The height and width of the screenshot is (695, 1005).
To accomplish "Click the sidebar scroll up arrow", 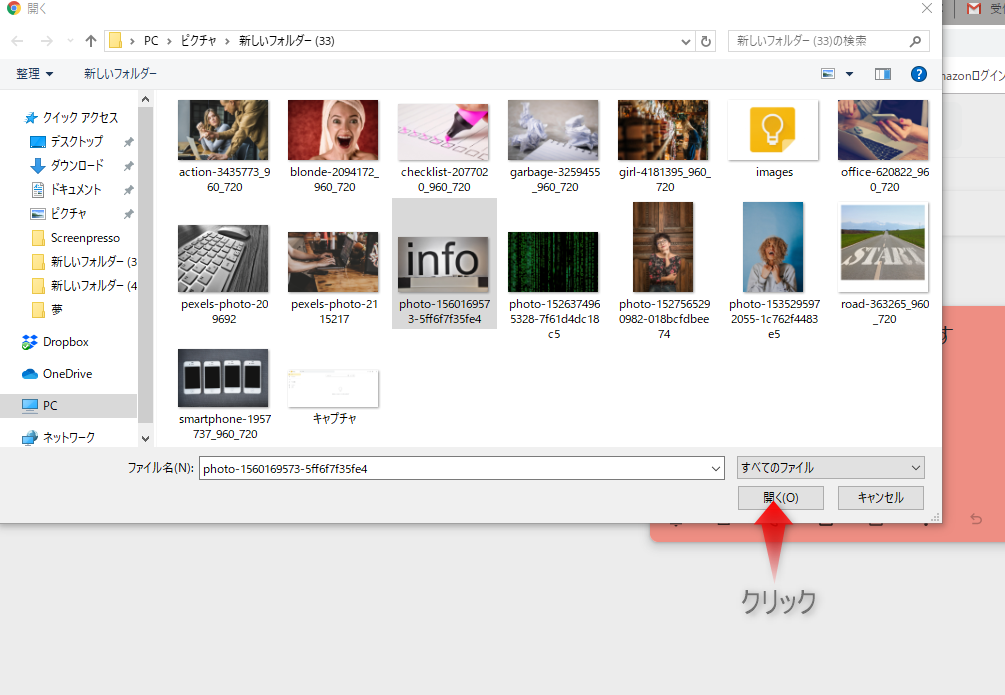I will tap(145, 99).
